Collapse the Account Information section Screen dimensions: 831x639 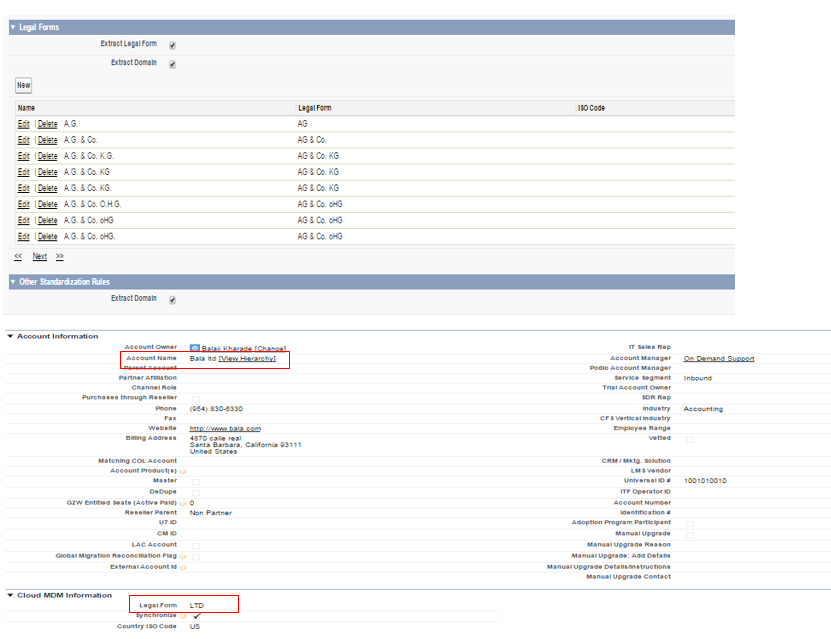point(10,337)
